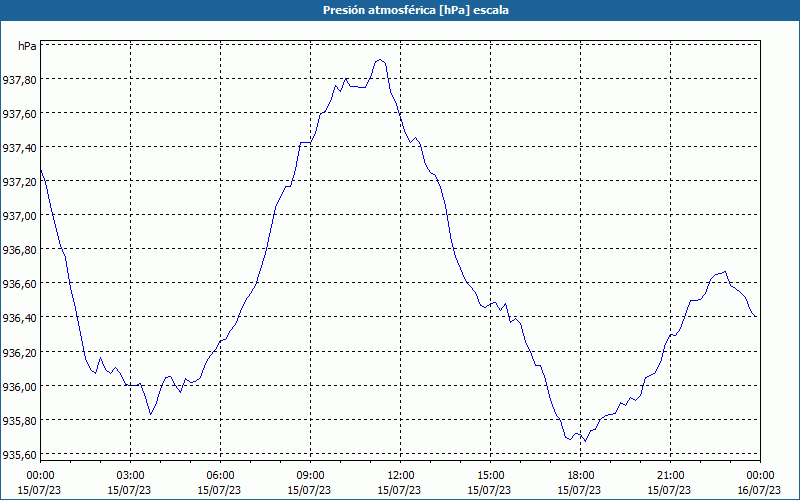Click the pressure curve minimum after 18:00
Viewport: 800px width, 500px height.
(x=585, y=441)
